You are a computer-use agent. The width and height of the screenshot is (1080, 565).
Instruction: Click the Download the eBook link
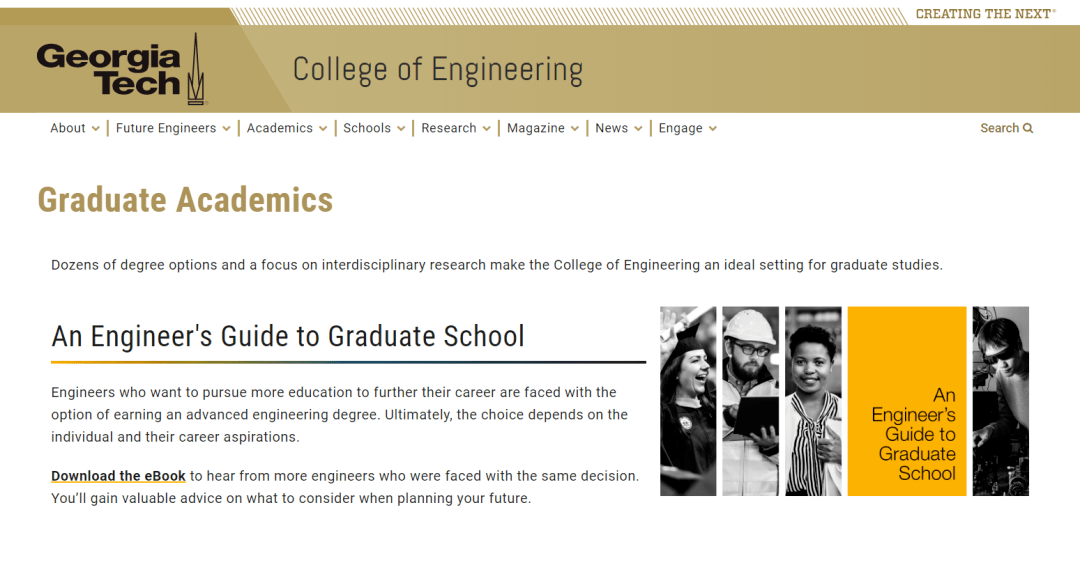point(118,476)
